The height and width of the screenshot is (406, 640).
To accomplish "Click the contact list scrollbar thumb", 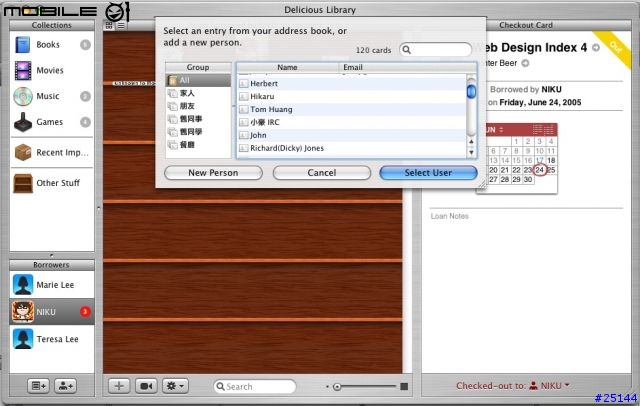I will [471, 91].
